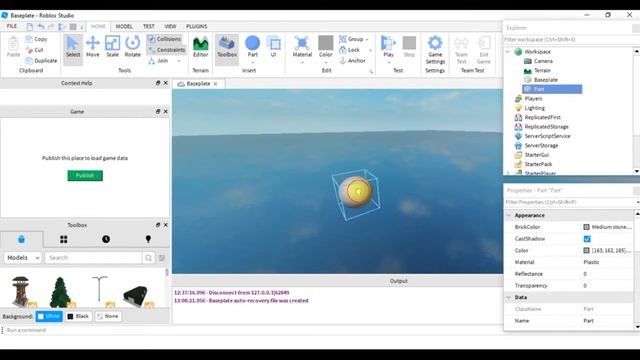Activate the Move tool

[93, 47]
